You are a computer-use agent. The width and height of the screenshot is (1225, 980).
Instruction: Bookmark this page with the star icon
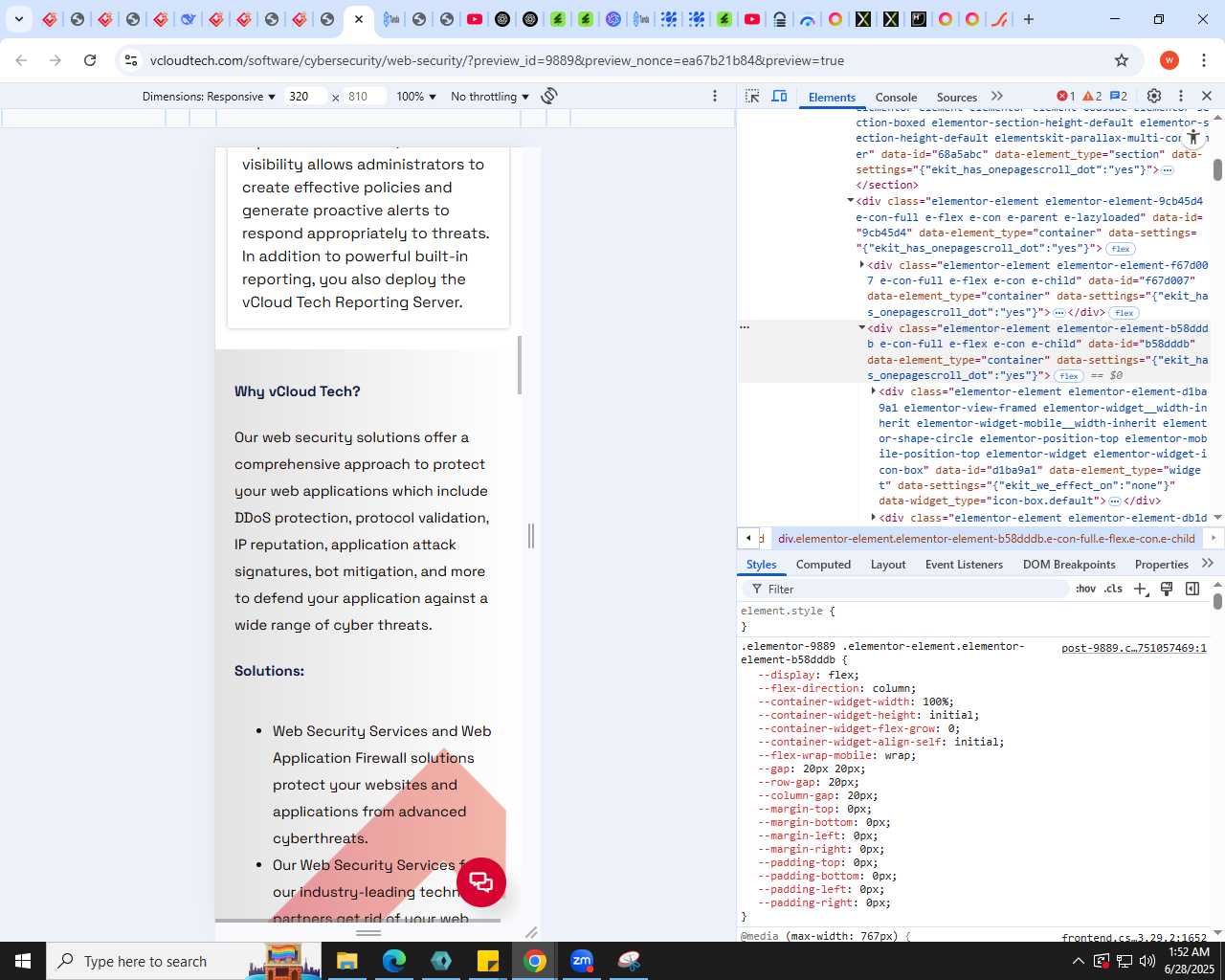pyautogui.click(x=1122, y=60)
